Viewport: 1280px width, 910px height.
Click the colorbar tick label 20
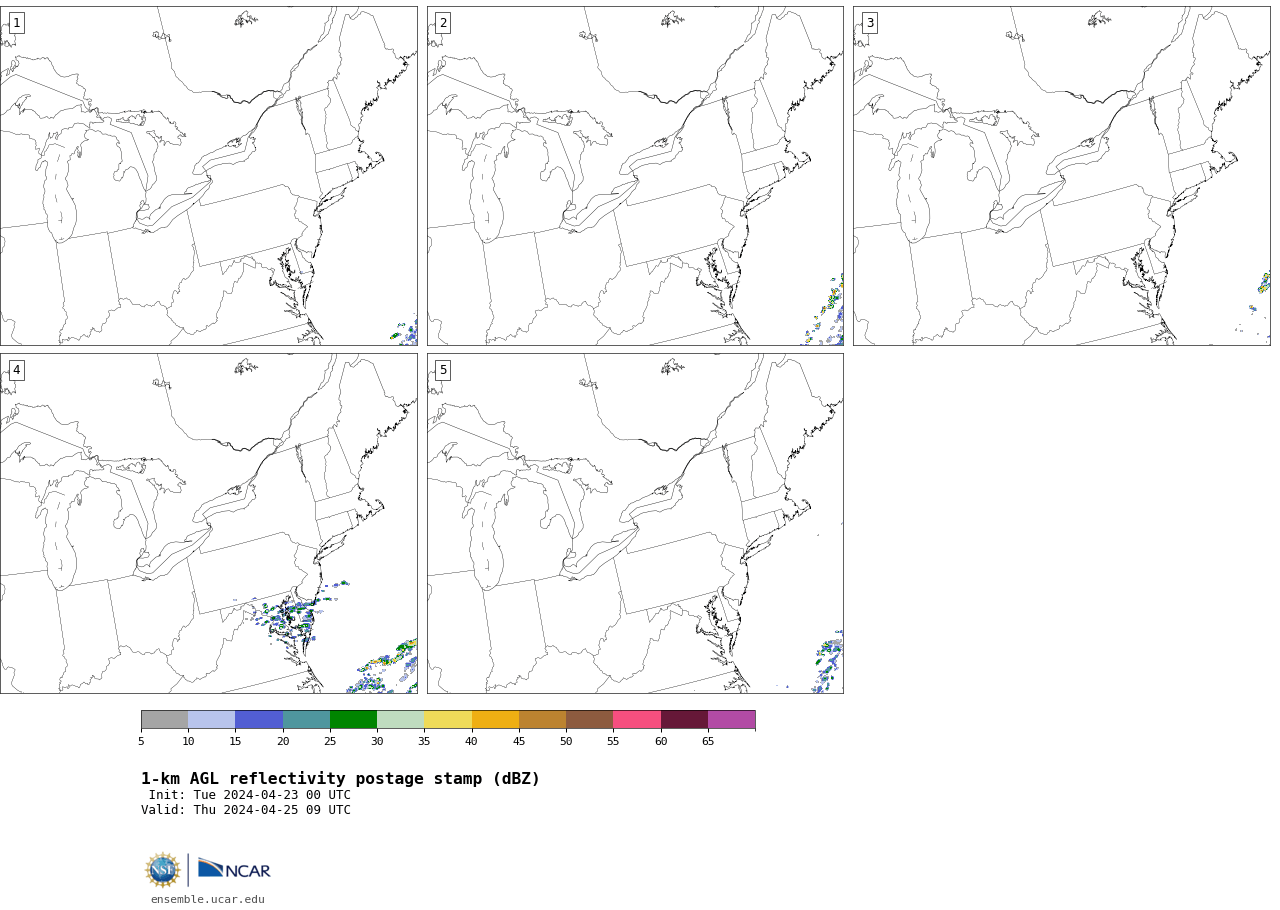[283, 742]
